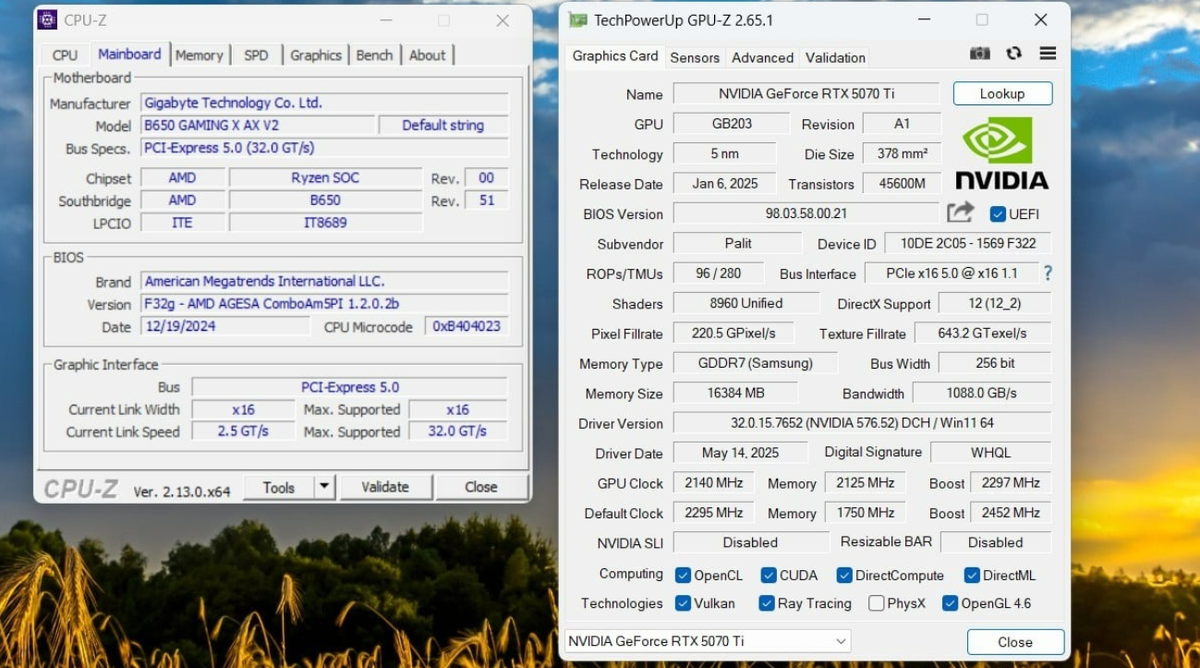
Task: Click the GPU-Z refresh icon
Action: pos(1014,53)
